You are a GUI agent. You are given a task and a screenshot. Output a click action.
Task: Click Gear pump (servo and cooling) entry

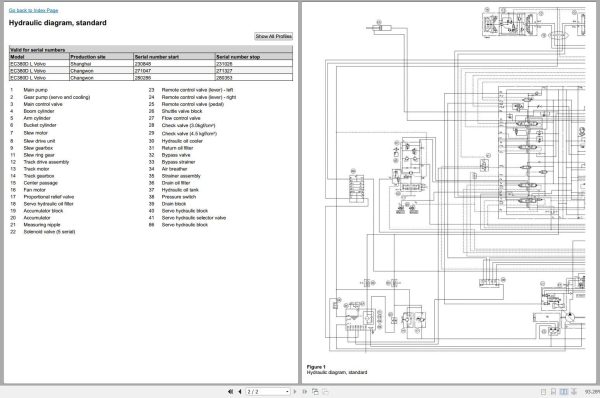(57, 97)
